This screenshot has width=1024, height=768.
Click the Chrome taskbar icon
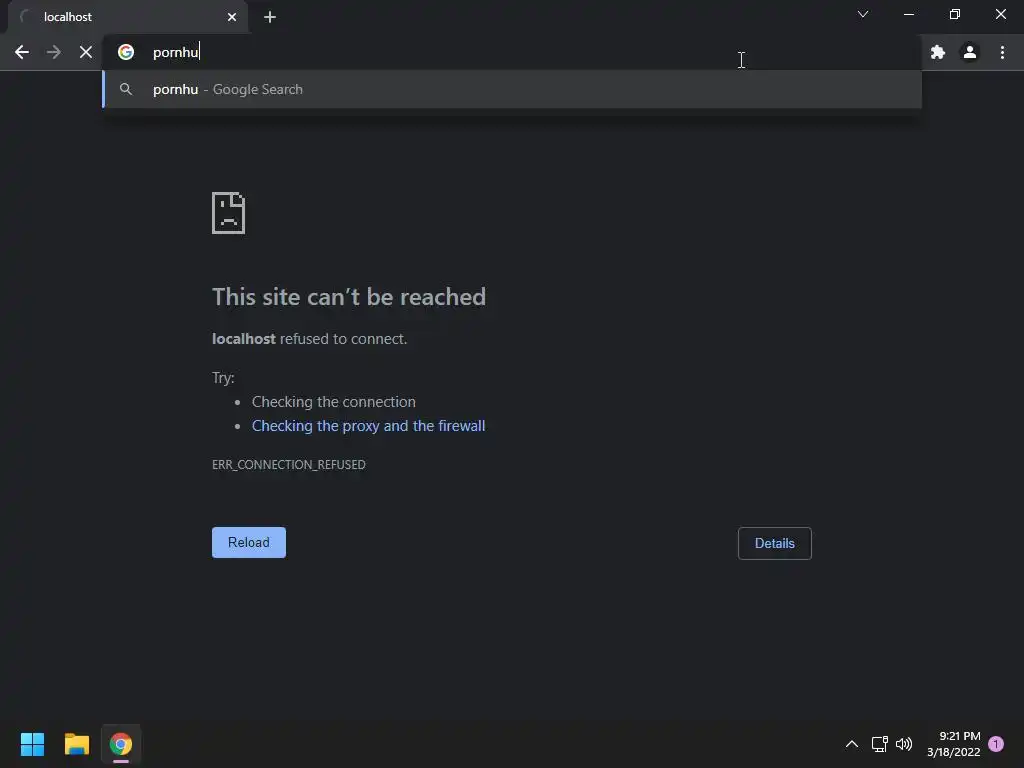[121, 744]
